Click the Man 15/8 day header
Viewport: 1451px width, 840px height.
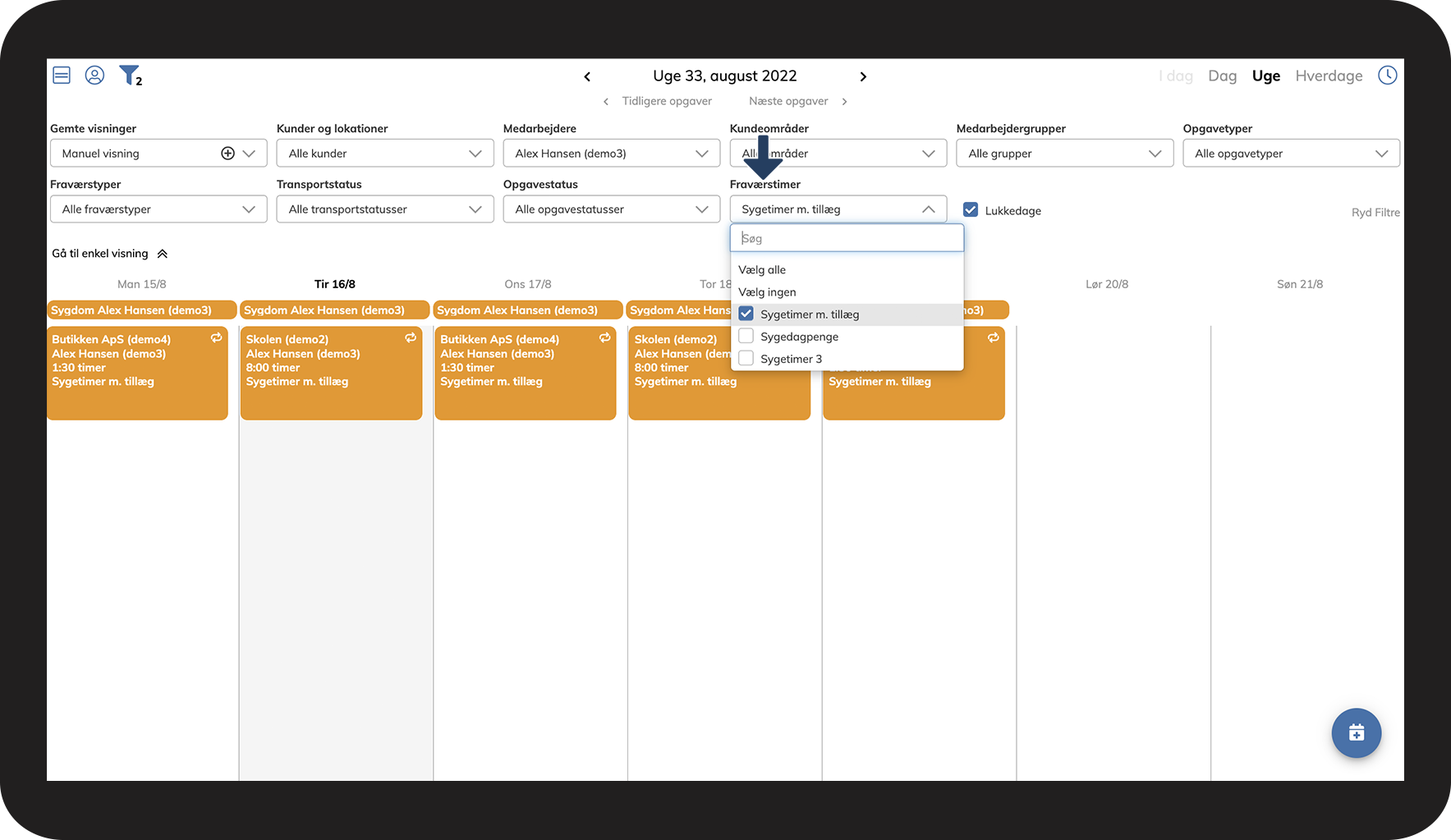pos(142,284)
